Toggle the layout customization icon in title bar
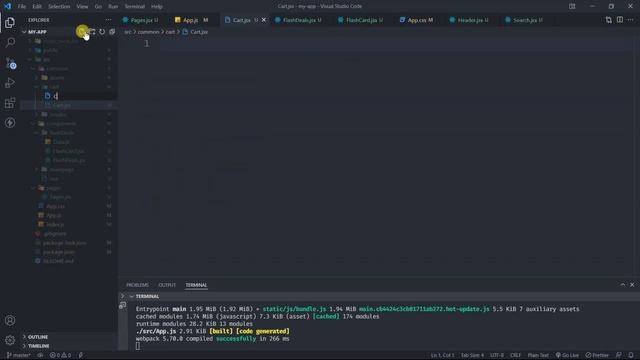The height and width of the screenshot is (360, 640). click(x=572, y=6)
